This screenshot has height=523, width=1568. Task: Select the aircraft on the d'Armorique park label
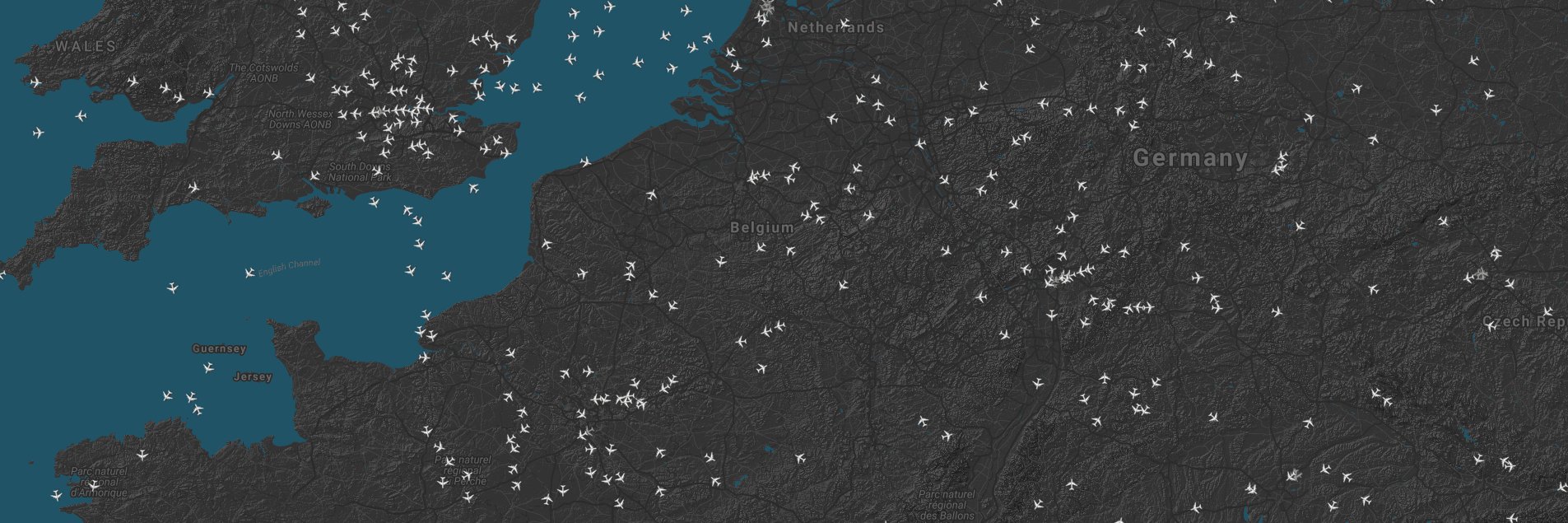[x=93, y=485]
